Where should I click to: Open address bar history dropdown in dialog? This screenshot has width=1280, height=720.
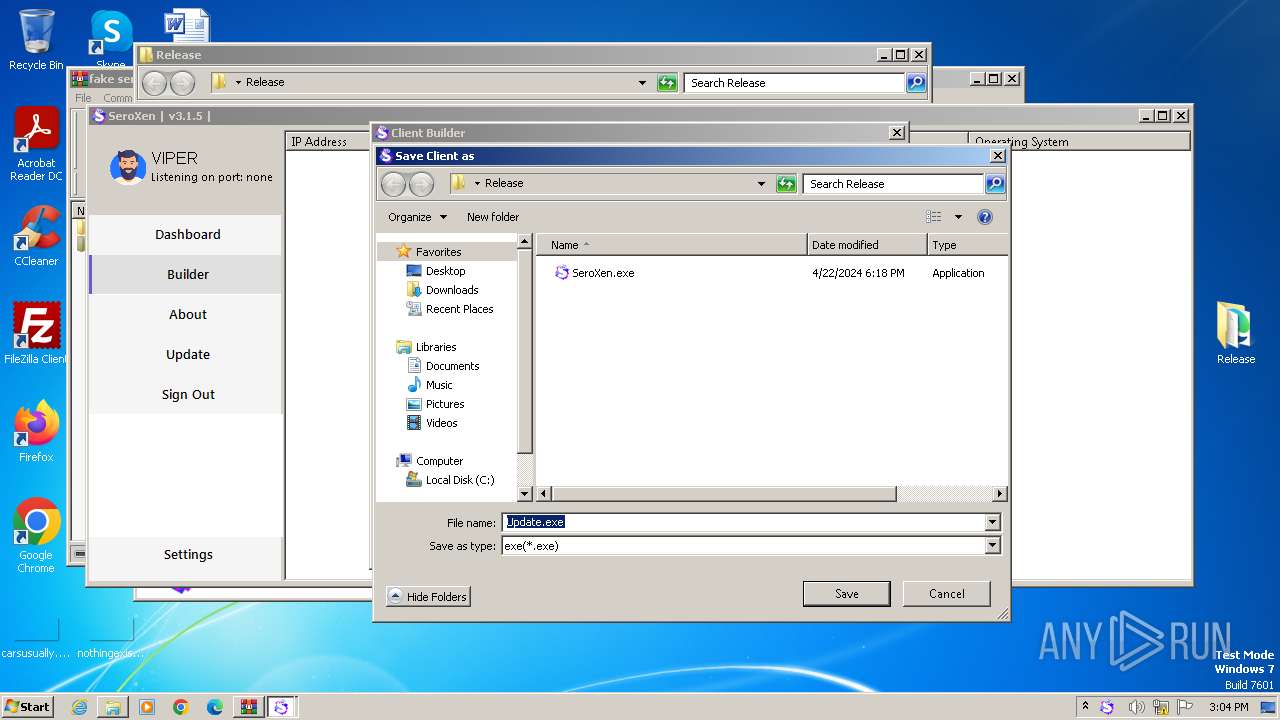(x=761, y=184)
